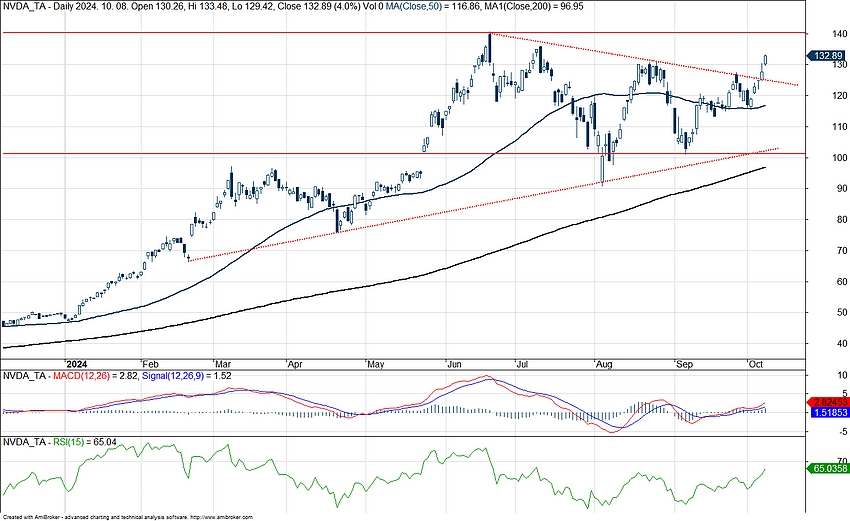Click the 10 label on MACD axis
This screenshot has height=521, width=850.
[842, 375]
